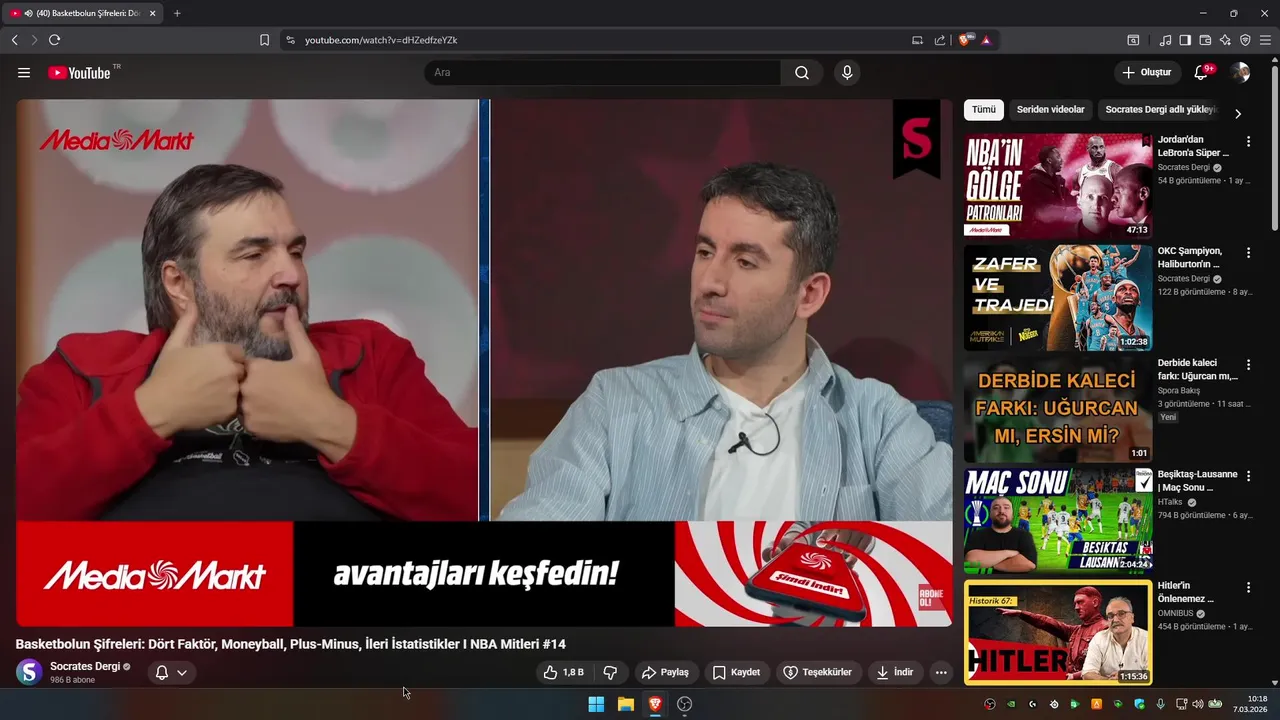The width and height of the screenshot is (1280, 720).
Task: Click the OKC Şampiyon, Haliburton'ın title
Action: pos(1190,257)
